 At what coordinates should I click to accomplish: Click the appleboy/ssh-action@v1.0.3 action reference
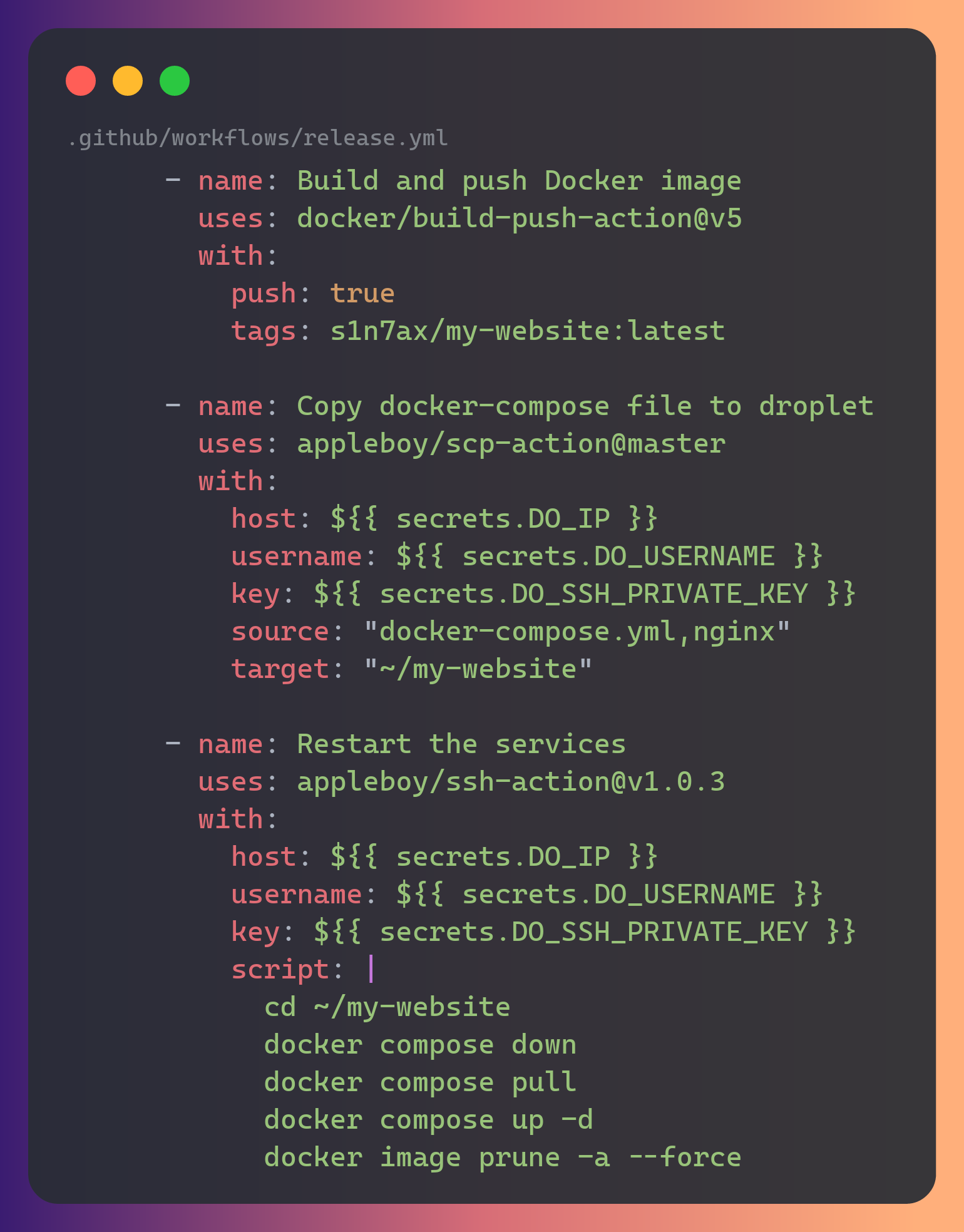point(511,782)
